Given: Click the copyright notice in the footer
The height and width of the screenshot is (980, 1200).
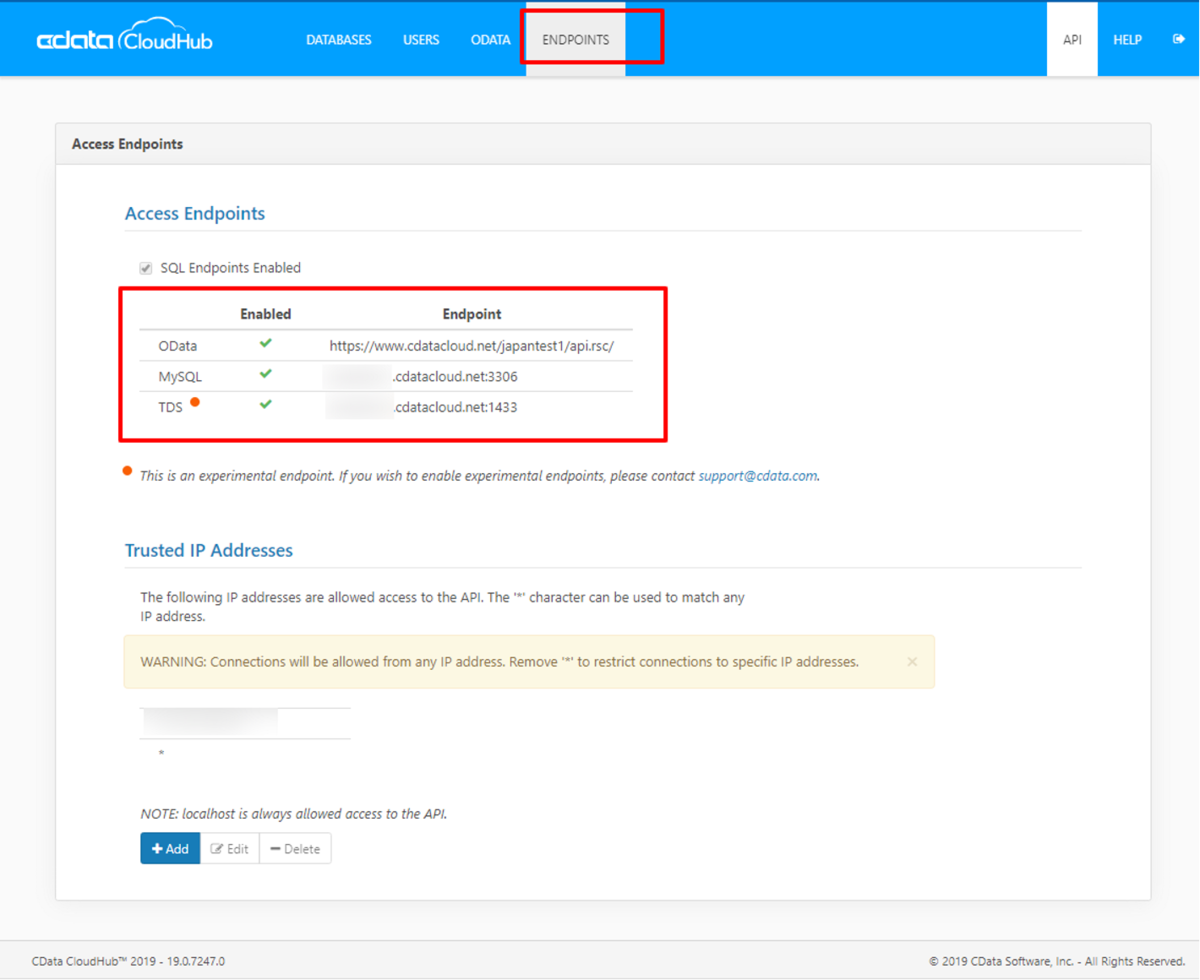Looking at the screenshot, I should tap(1057, 961).
